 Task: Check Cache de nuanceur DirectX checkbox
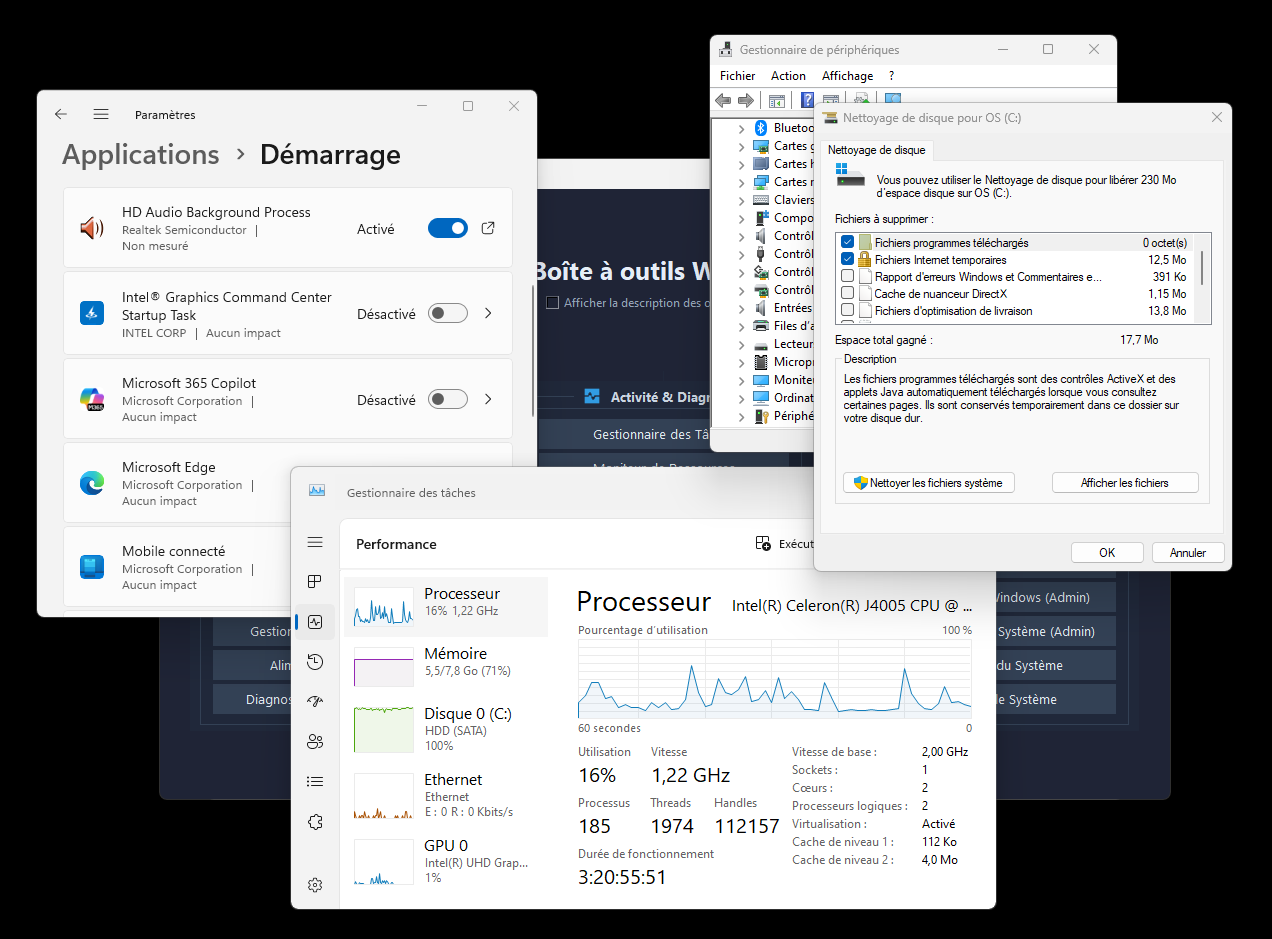[848, 293]
